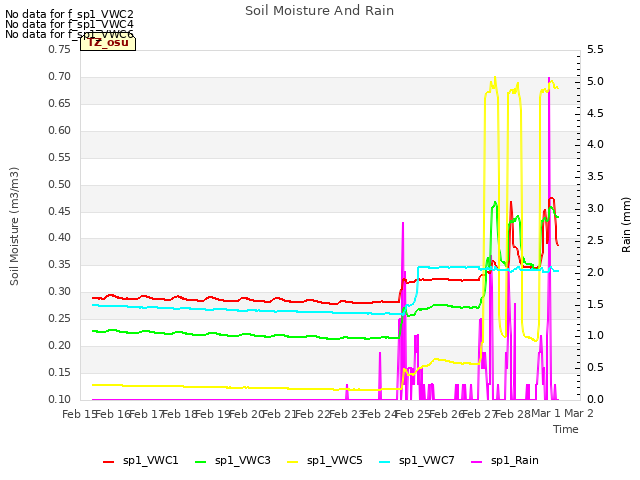Click the No data for f_sp1_VWC4 message
This screenshot has width=640, height=480.
[x=69, y=24]
